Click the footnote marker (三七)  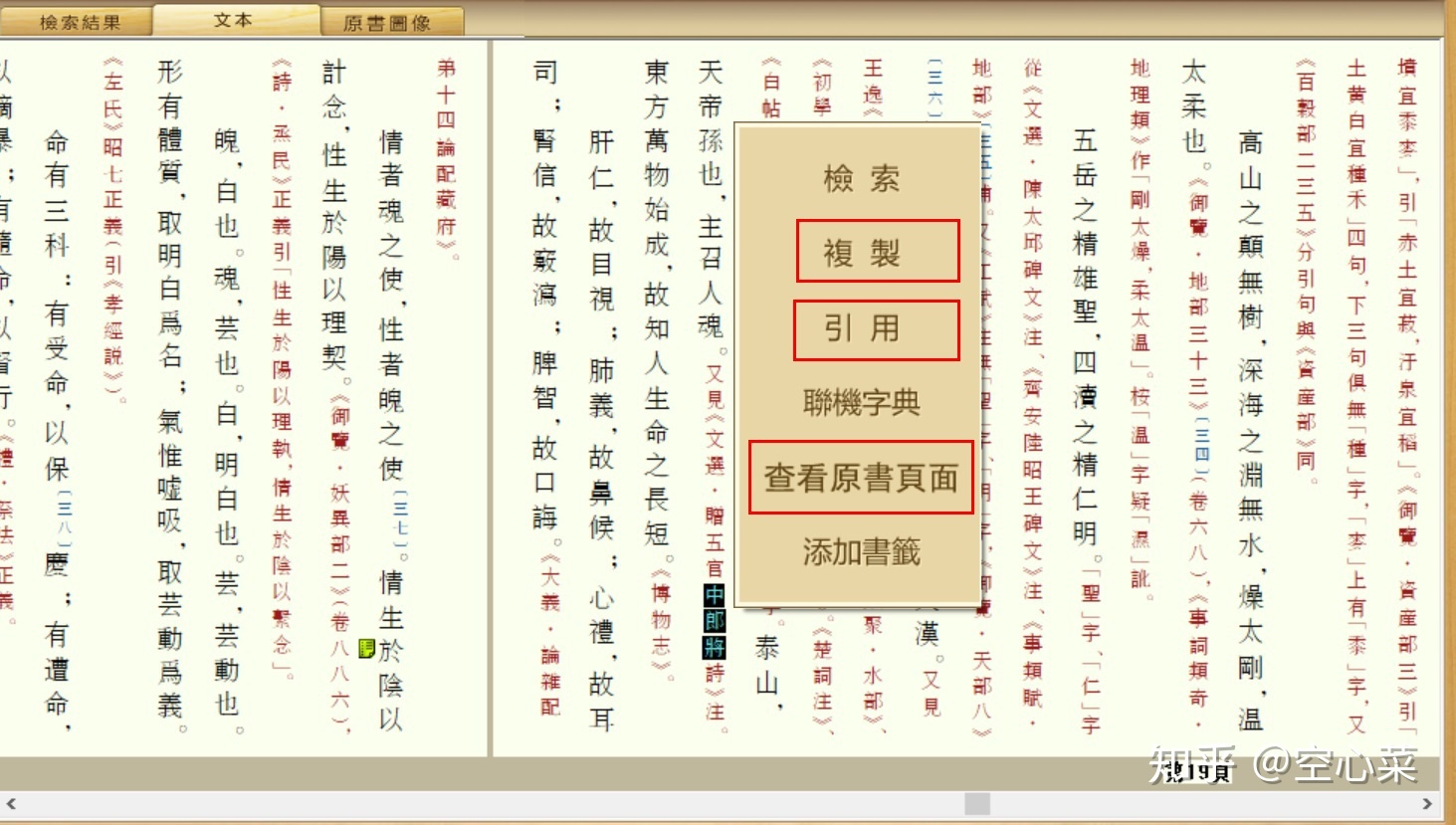[x=400, y=518]
